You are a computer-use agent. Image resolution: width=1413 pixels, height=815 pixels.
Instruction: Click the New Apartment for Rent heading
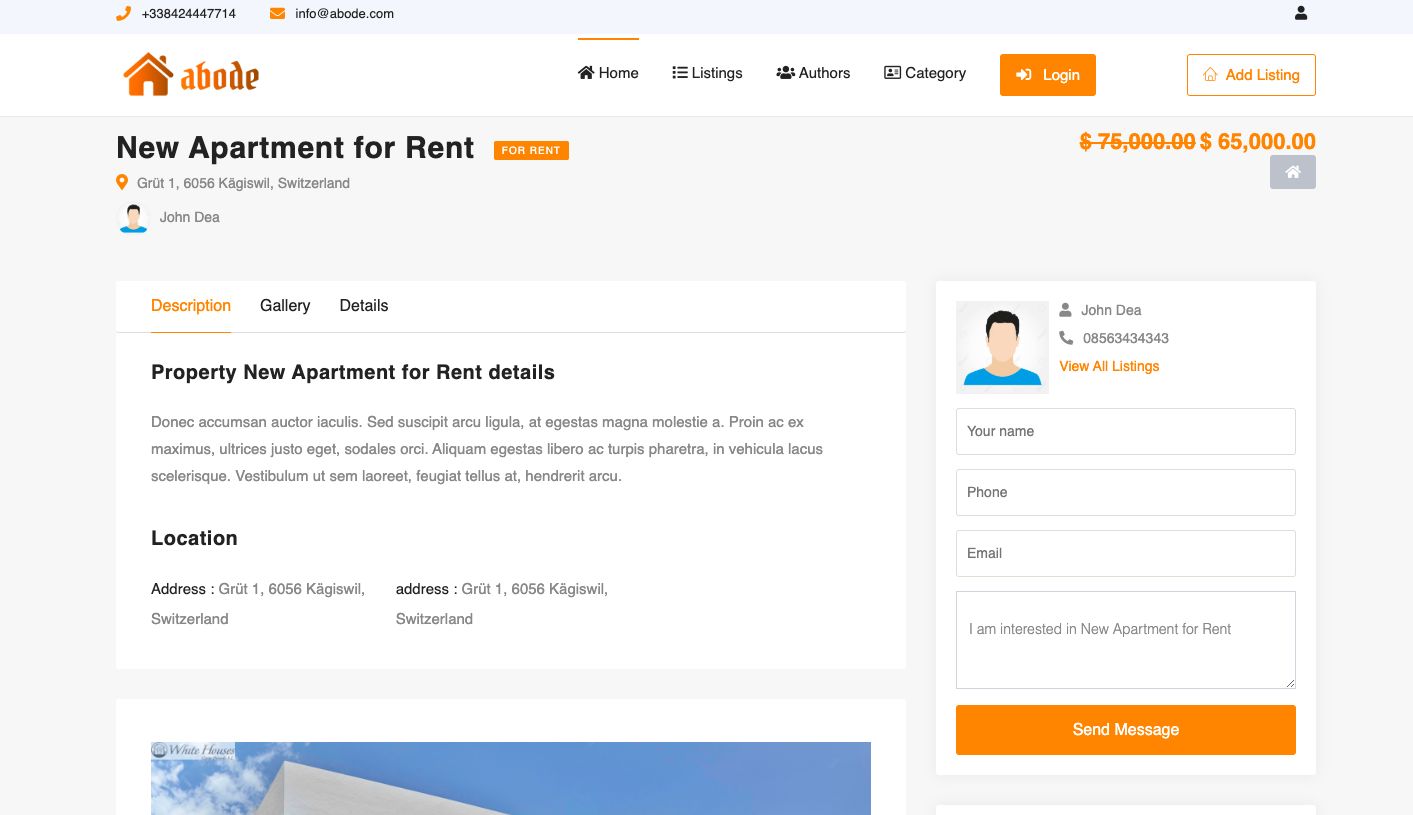[295, 148]
